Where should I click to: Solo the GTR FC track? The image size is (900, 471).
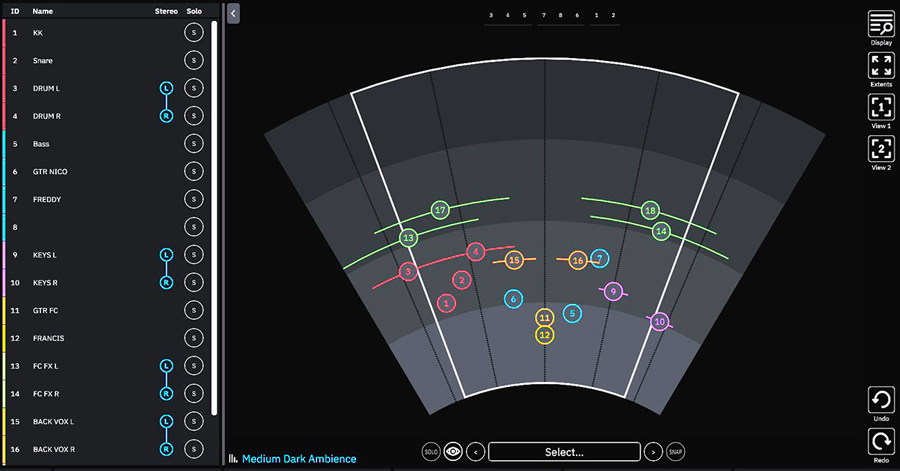click(x=194, y=310)
